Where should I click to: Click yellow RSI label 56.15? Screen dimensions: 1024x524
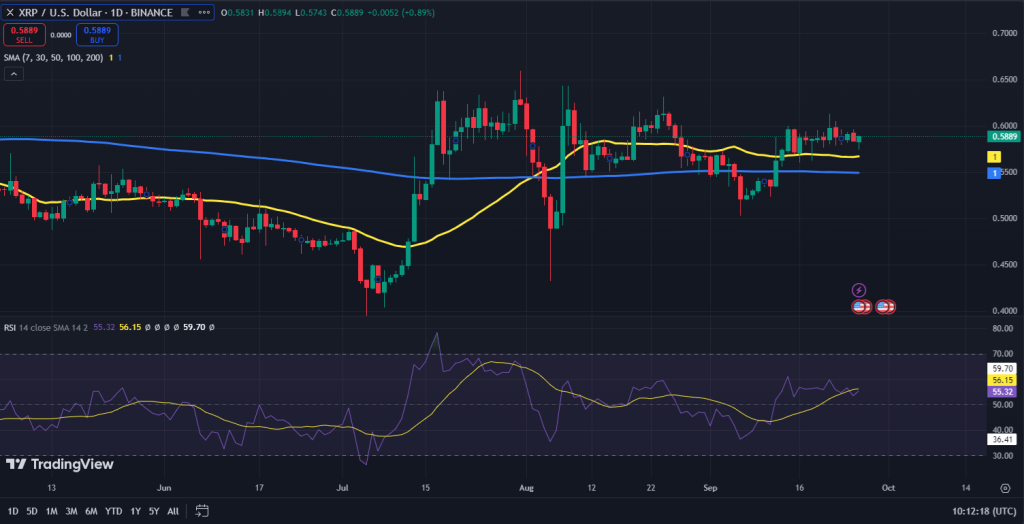pyautogui.click(x=1002, y=380)
